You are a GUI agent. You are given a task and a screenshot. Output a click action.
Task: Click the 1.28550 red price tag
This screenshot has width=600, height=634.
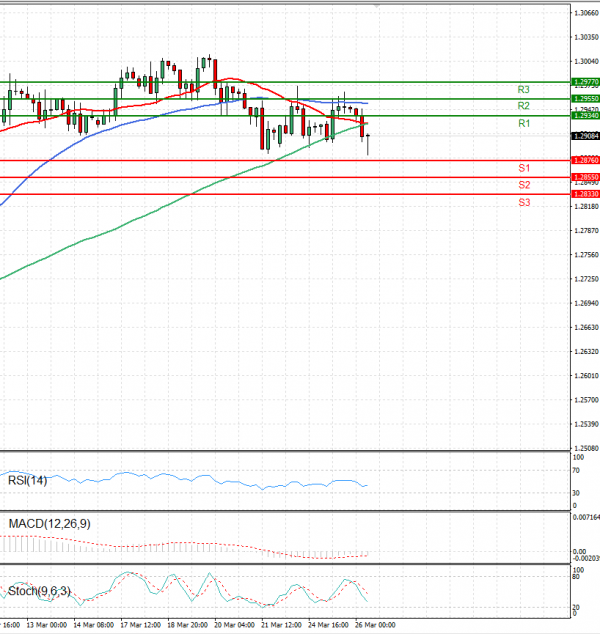[586, 177]
